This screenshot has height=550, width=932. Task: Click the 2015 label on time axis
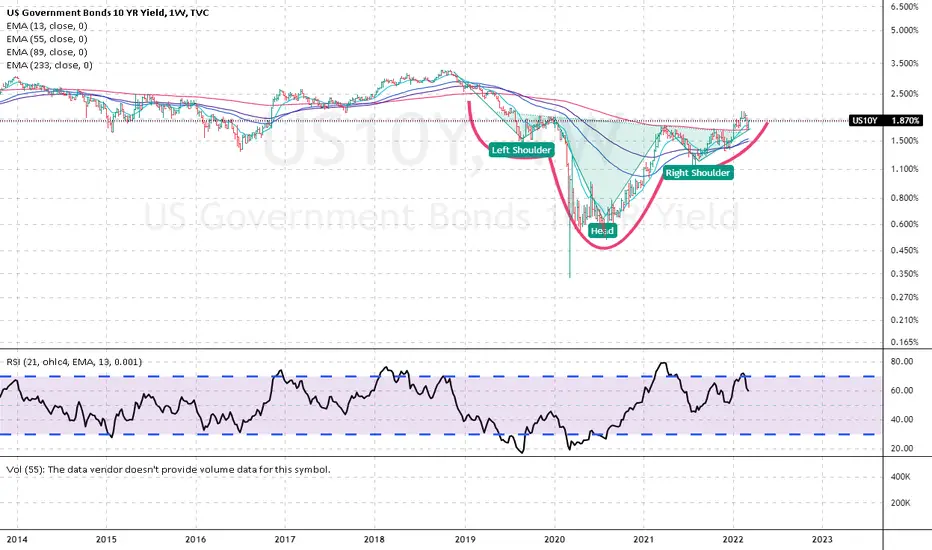(x=106, y=539)
